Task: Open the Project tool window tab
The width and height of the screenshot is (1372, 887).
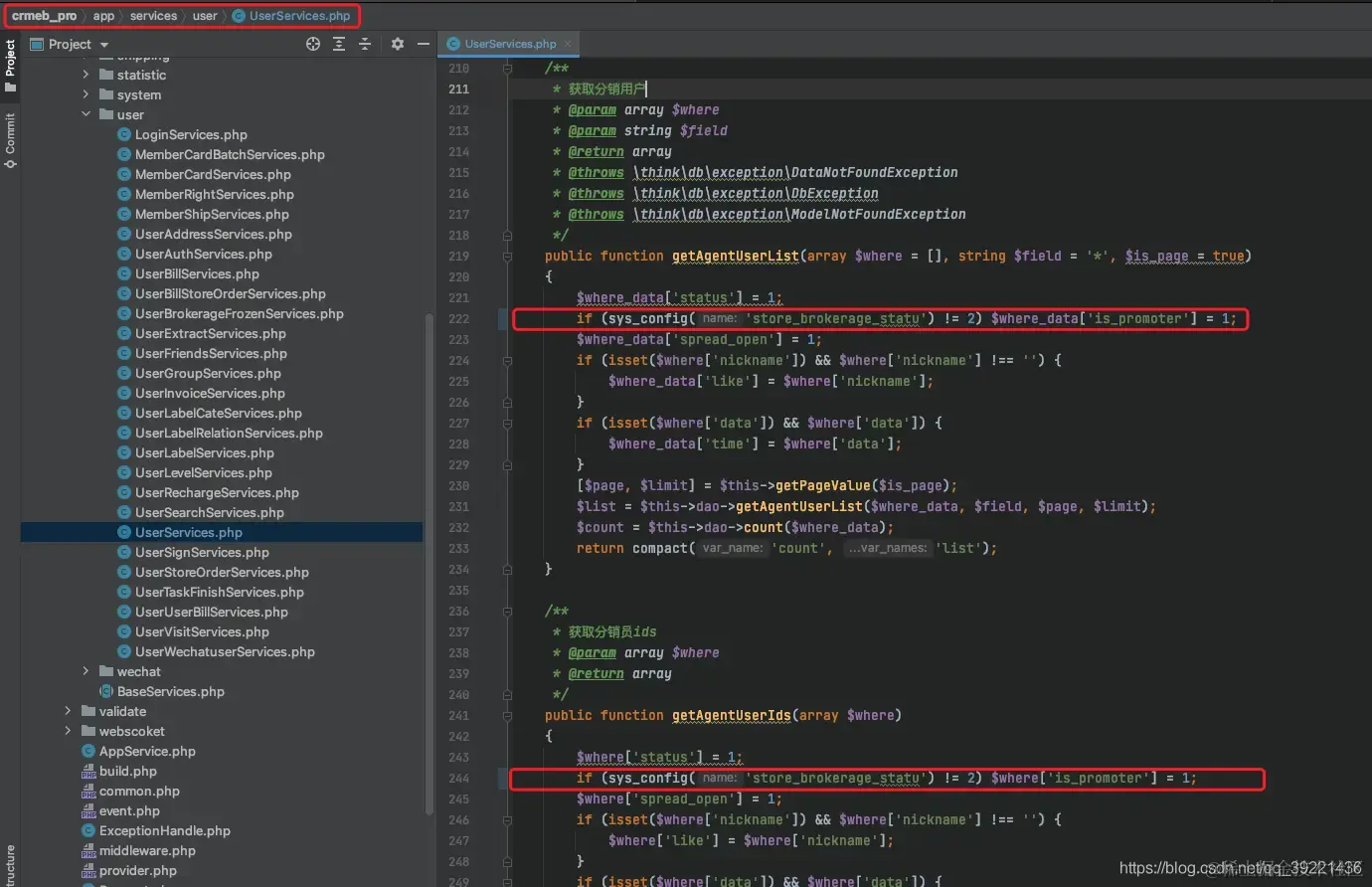Action: click(x=10, y=65)
